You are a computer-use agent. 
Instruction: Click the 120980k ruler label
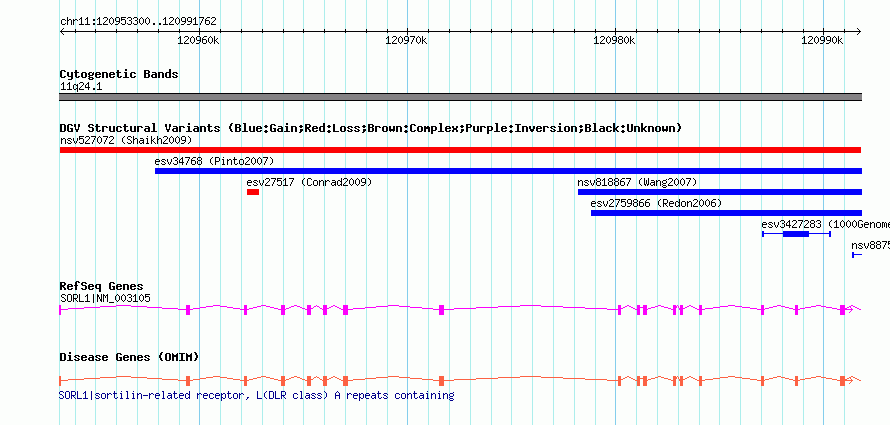pyautogui.click(x=614, y=40)
